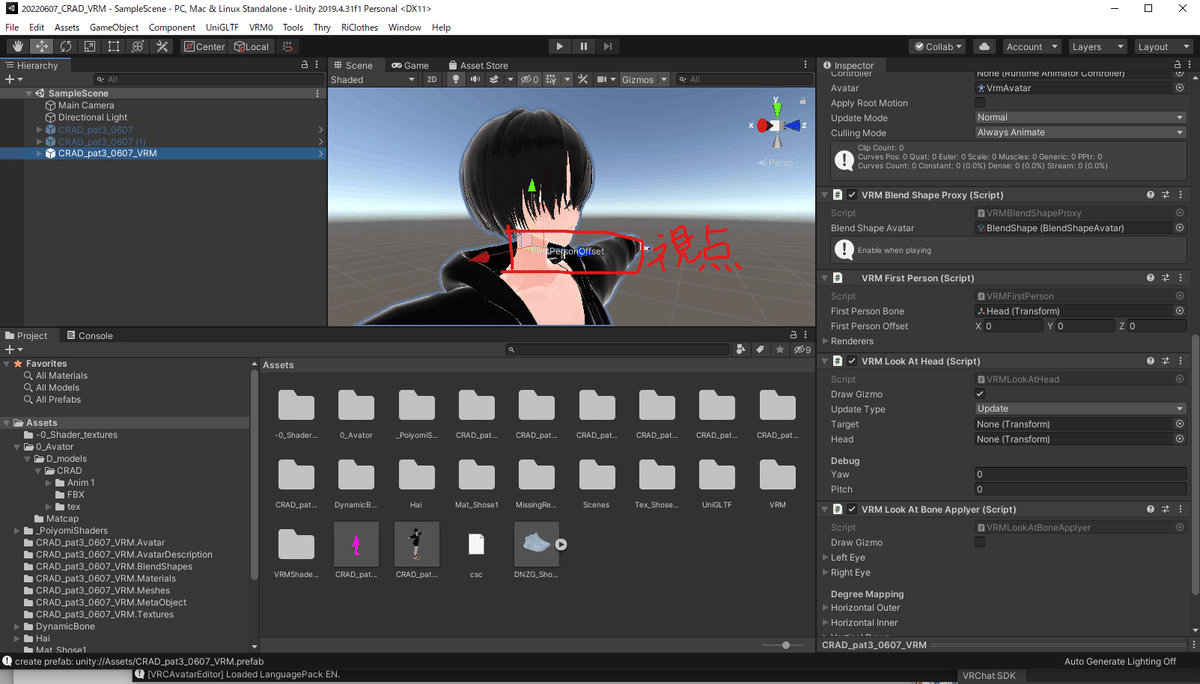Viewport: 1200px width, 684px height.
Task: Pick object for Avatar field
Action: (x=1180, y=88)
